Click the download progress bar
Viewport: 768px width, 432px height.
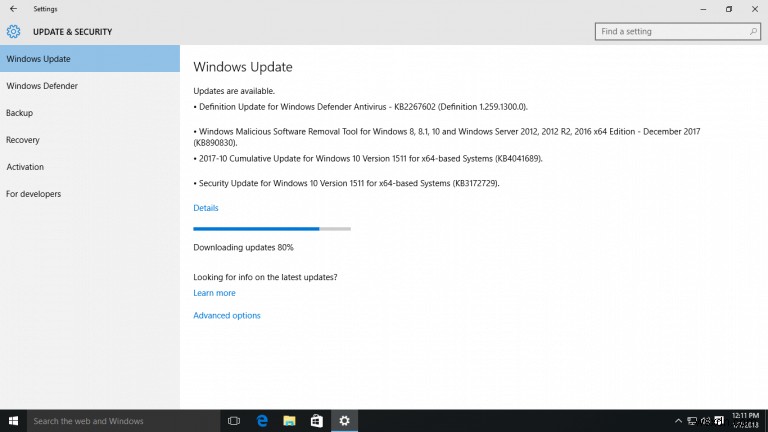click(x=272, y=229)
